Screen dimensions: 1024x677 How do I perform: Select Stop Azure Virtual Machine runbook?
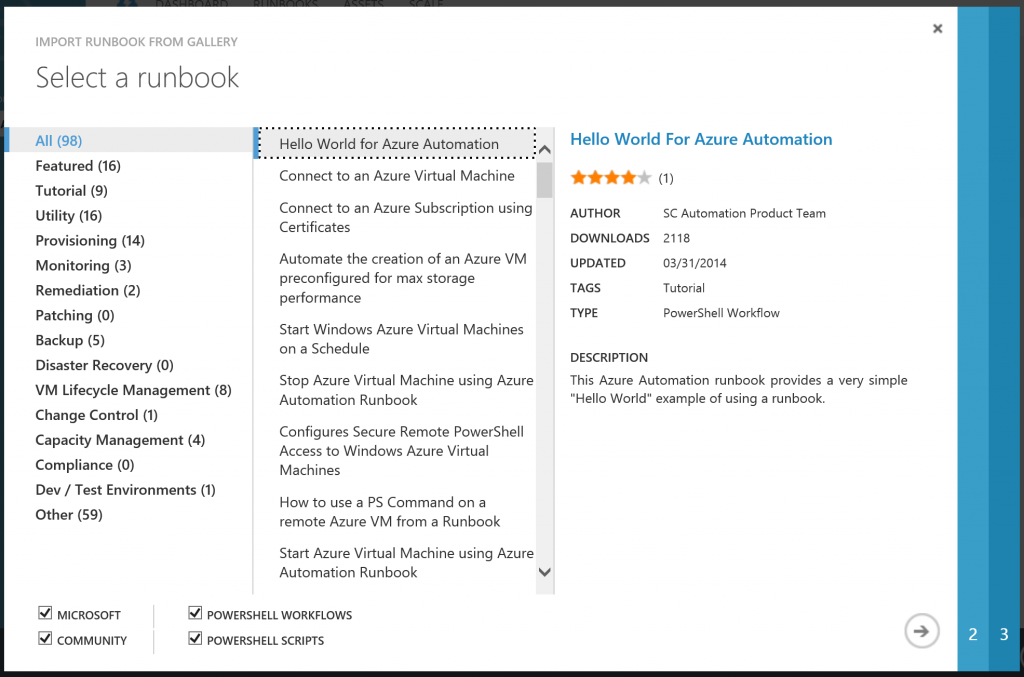click(x=406, y=390)
